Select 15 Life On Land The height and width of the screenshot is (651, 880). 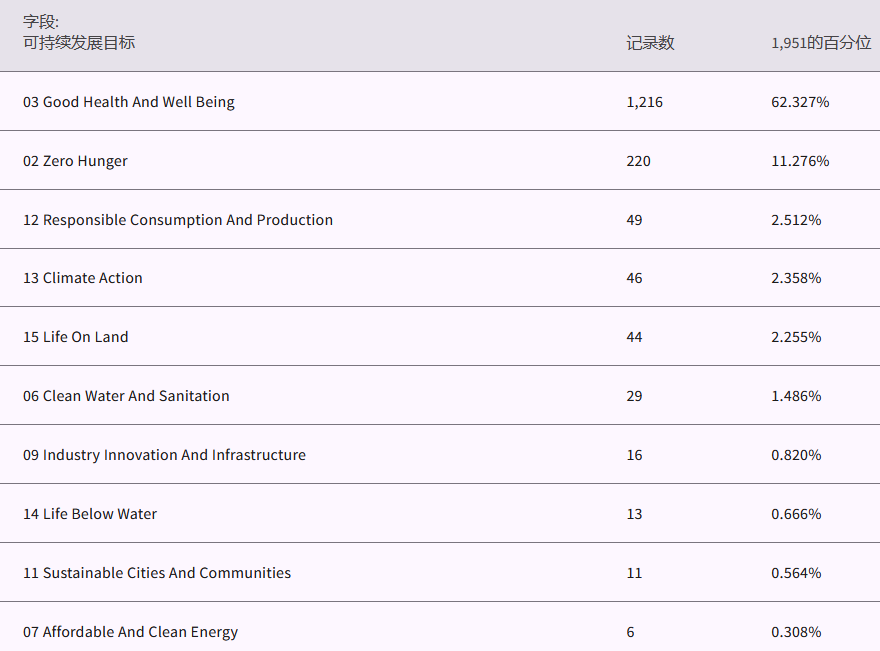pyautogui.click(x=76, y=337)
